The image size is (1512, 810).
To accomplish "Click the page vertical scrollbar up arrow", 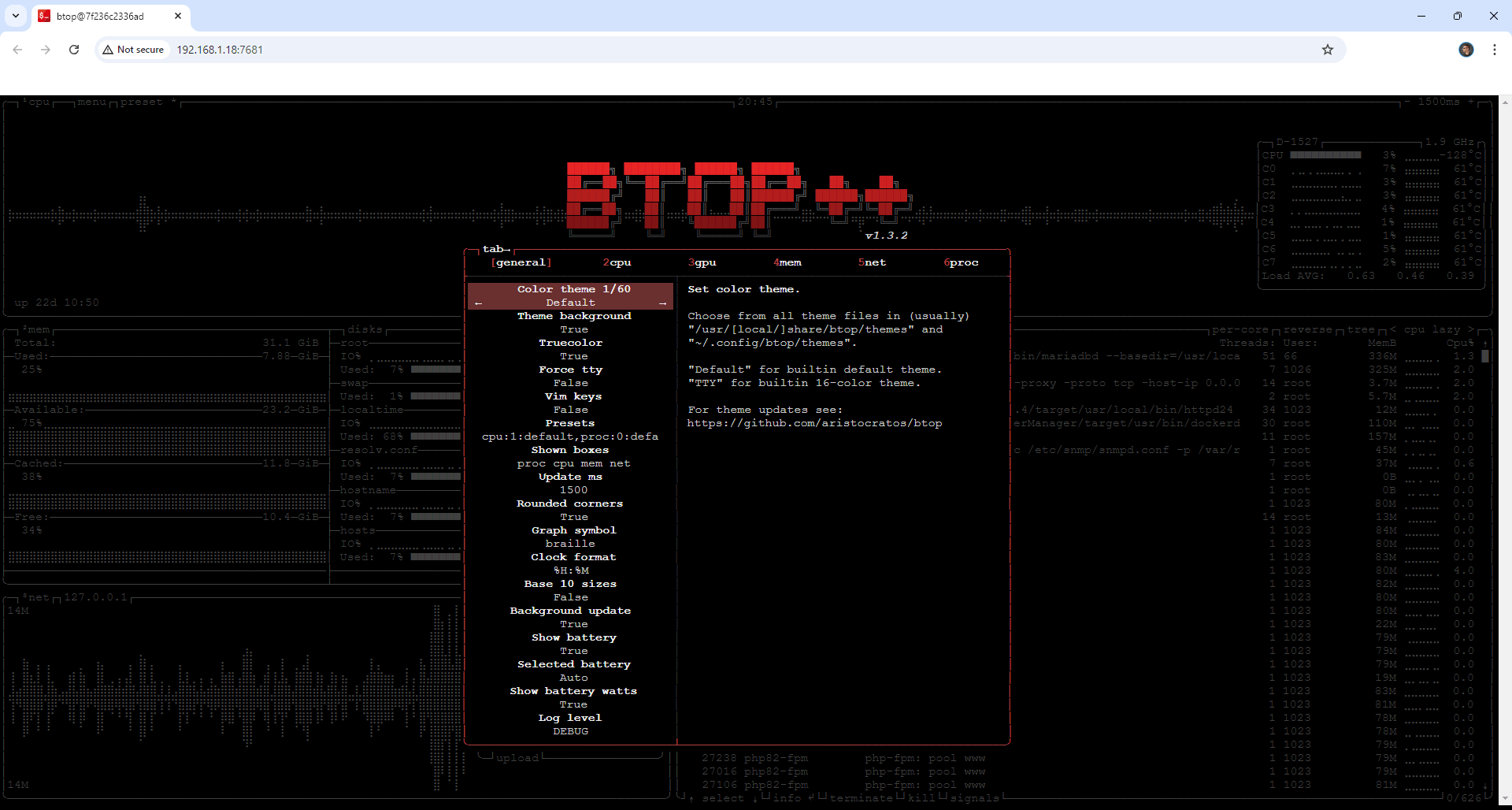I will point(1506,102).
